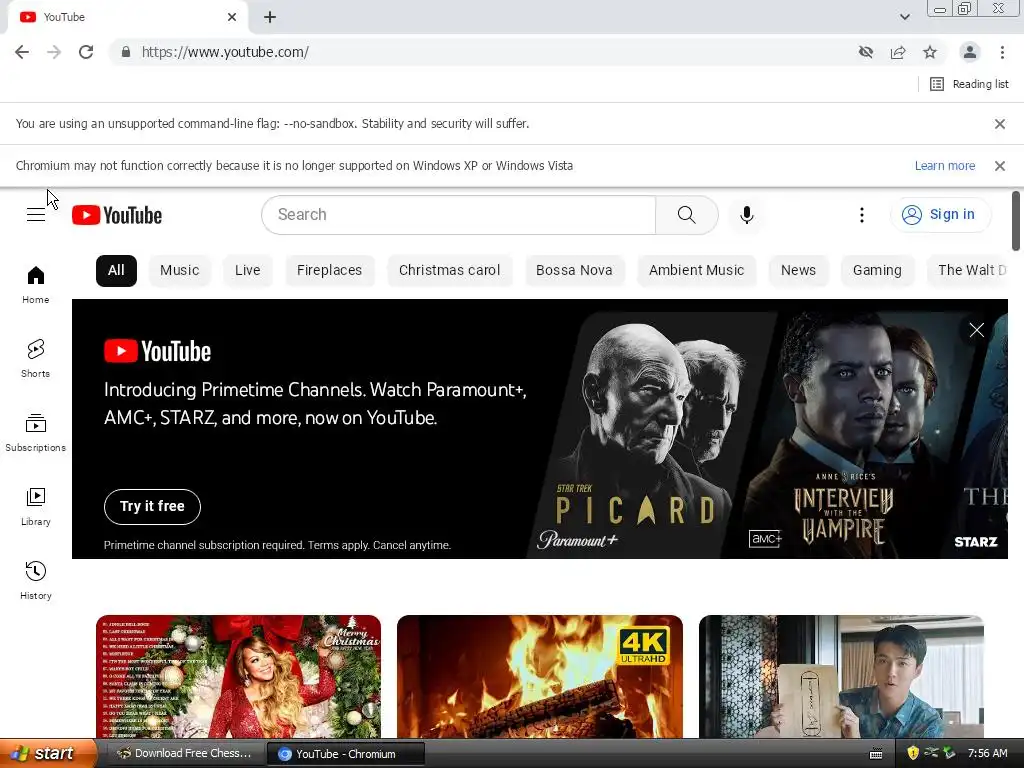Open the Reading list panel
Viewport: 1024px width, 768px height.
click(x=969, y=84)
